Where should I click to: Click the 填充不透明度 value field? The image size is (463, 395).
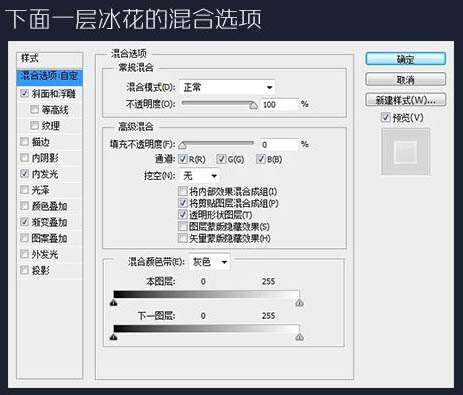pyautogui.click(x=279, y=145)
